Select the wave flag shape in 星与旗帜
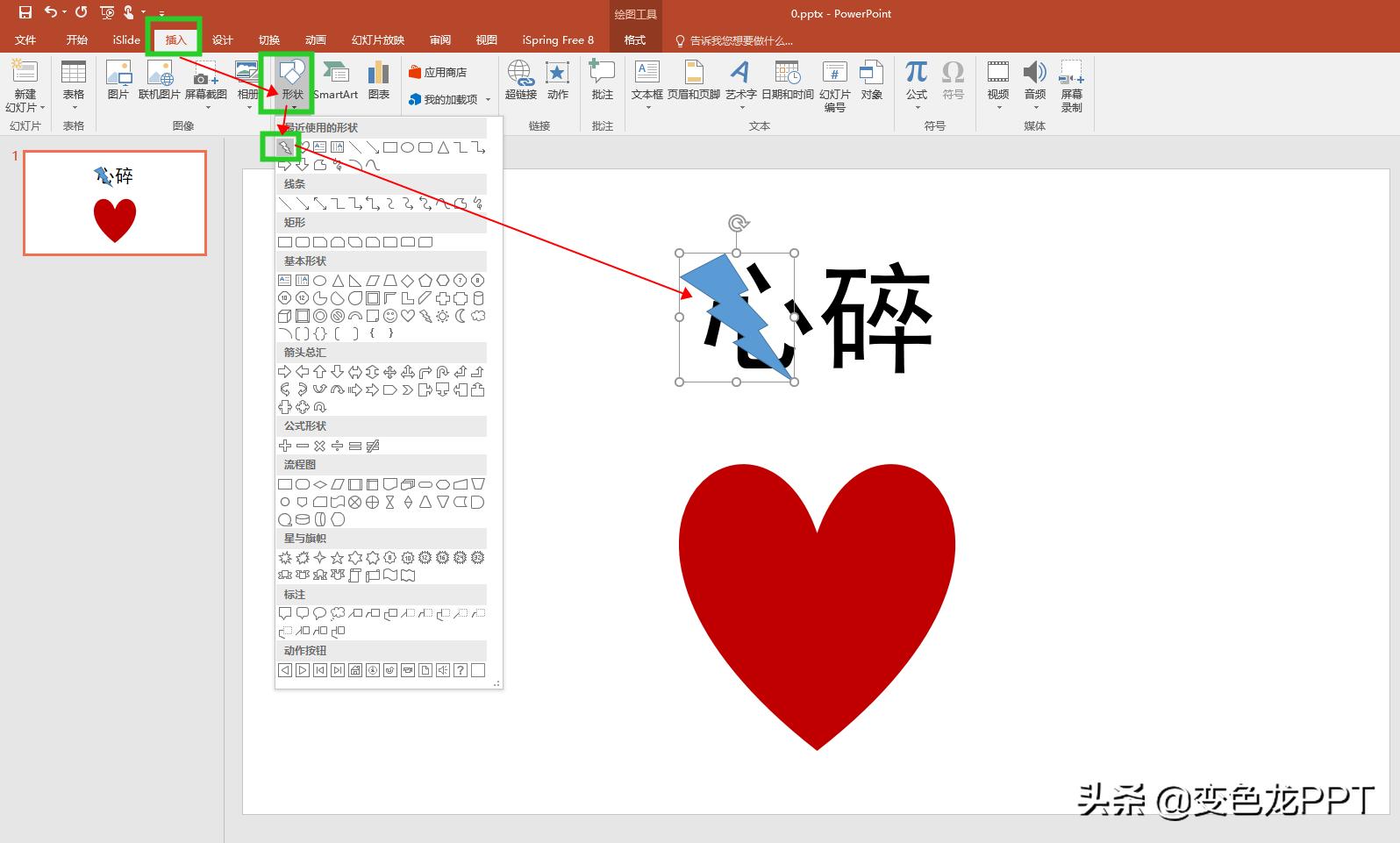Viewport: 1400px width, 843px height. [390, 575]
